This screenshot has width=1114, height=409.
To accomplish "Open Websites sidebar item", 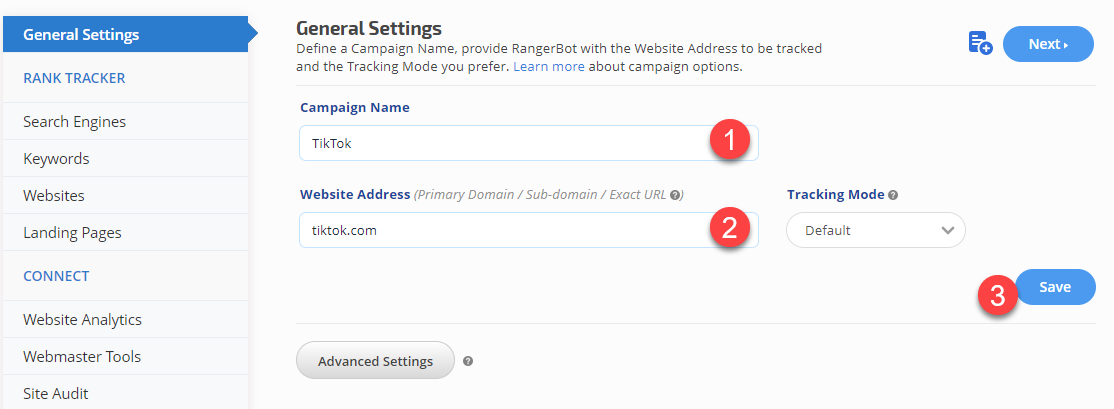I will (x=54, y=196).
